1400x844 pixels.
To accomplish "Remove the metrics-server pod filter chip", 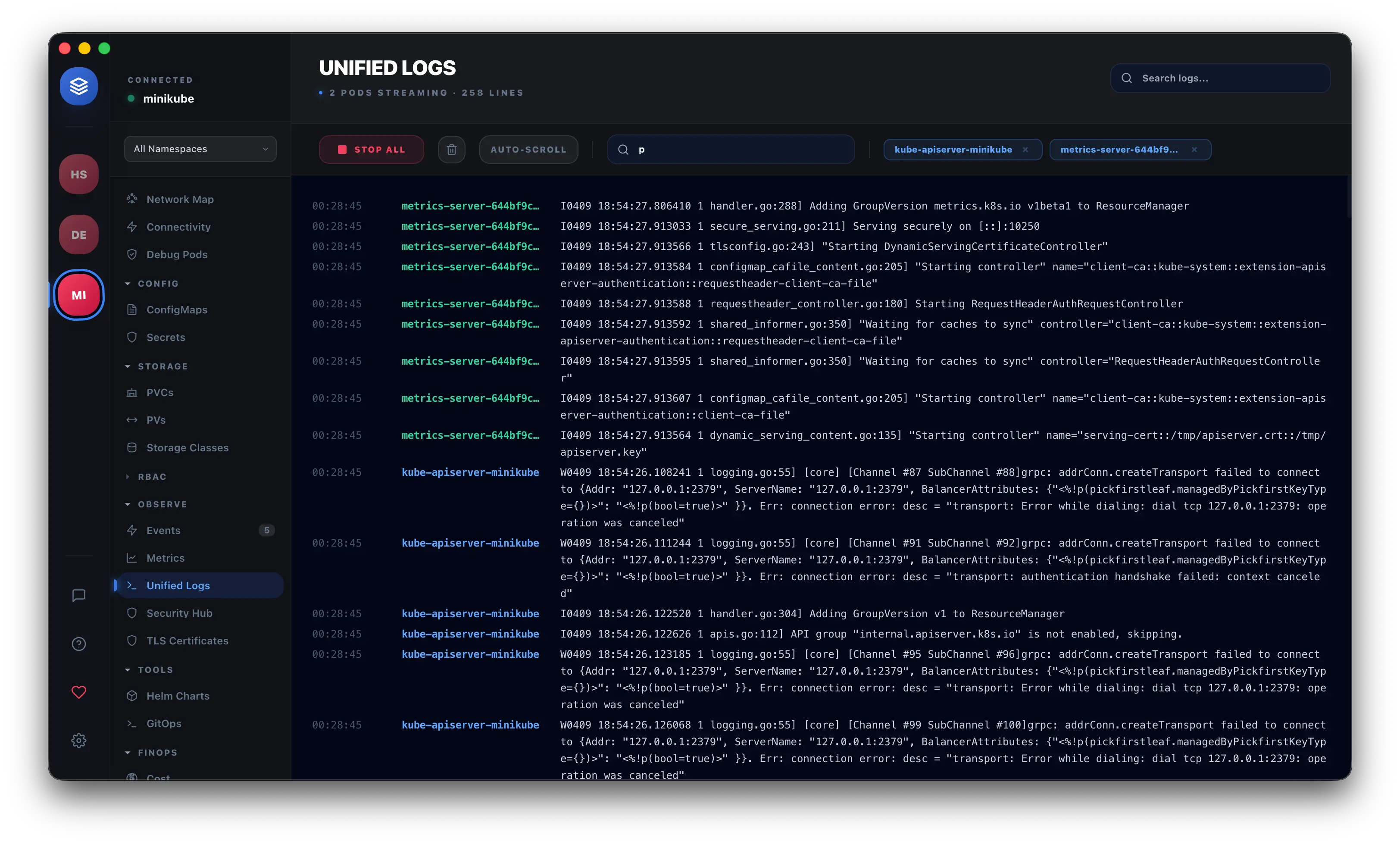I will coord(1194,150).
